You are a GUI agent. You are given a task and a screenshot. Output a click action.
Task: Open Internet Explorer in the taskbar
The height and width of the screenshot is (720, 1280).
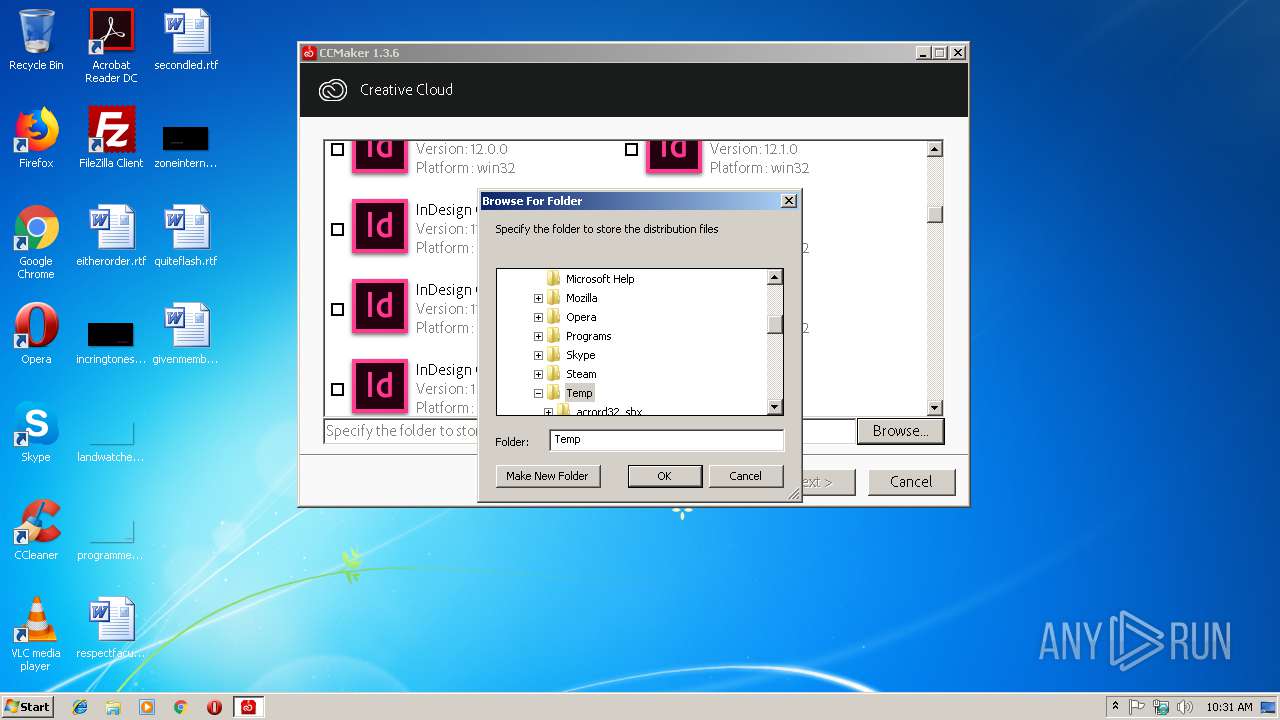pos(80,707)
